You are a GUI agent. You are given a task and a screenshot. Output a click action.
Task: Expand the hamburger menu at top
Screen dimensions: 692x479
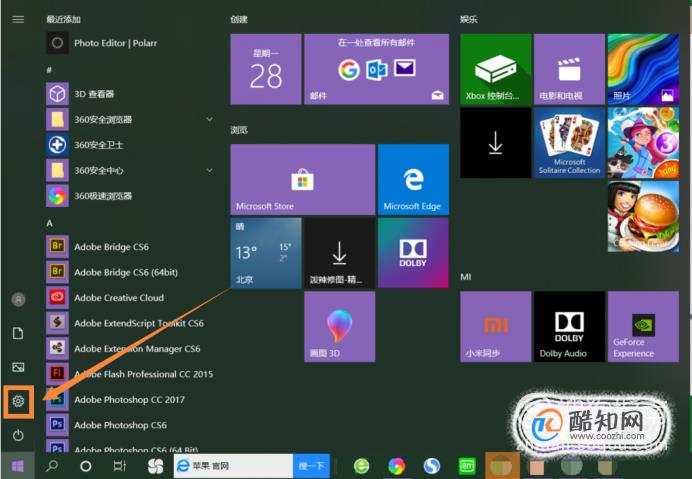(x=18, y=19)
